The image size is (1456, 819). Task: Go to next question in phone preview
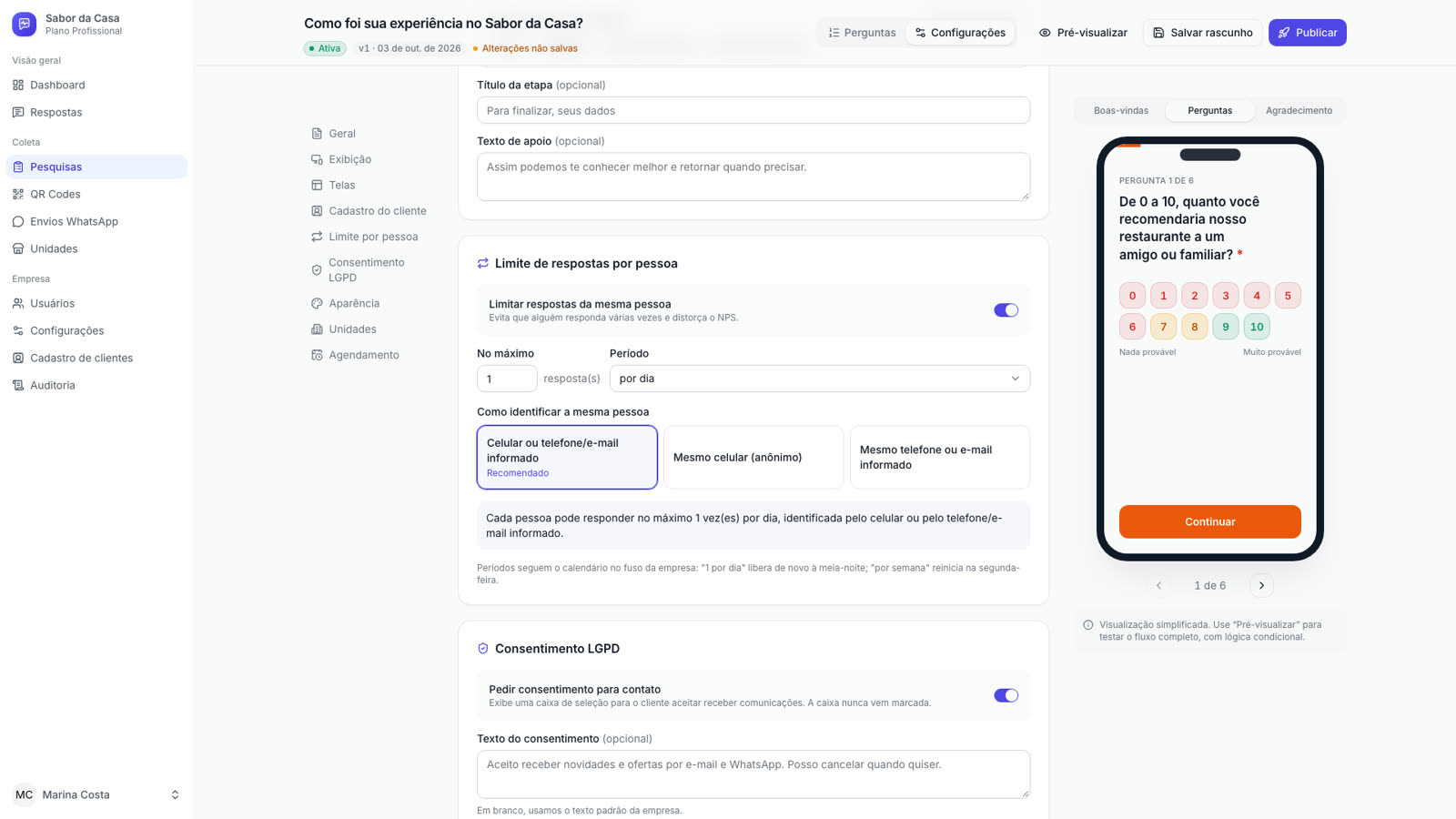[x=1261, y=585]
